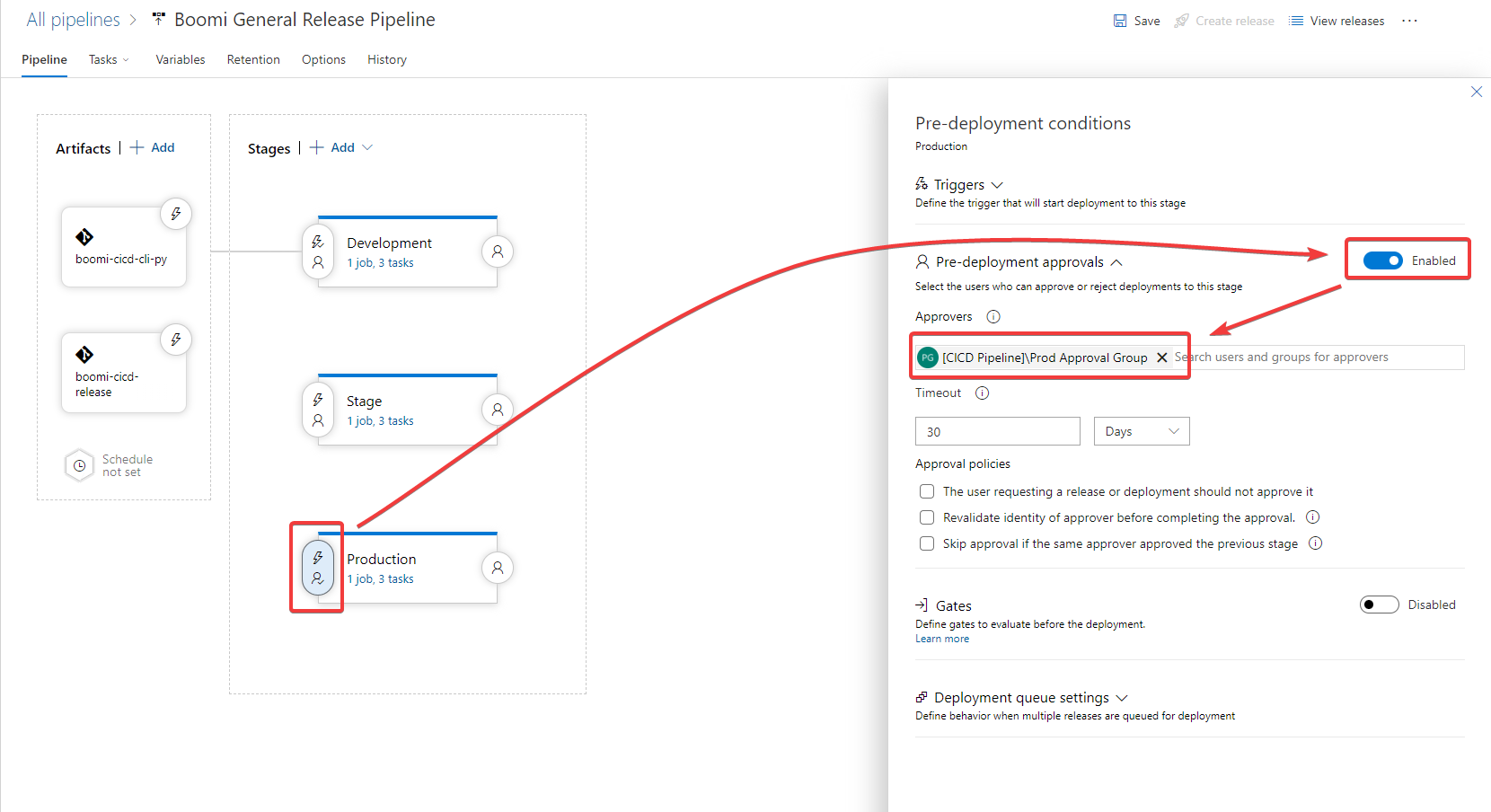Screen dimensions: 1491x812
Task: Remove the Prod Approval Group approver
Action: tap(1161, 357)
